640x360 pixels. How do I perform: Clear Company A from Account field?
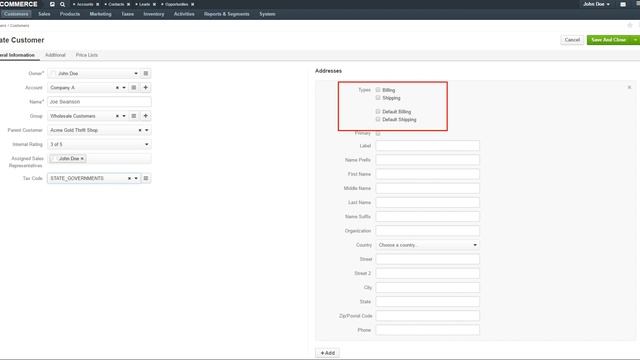click(117, 88)
